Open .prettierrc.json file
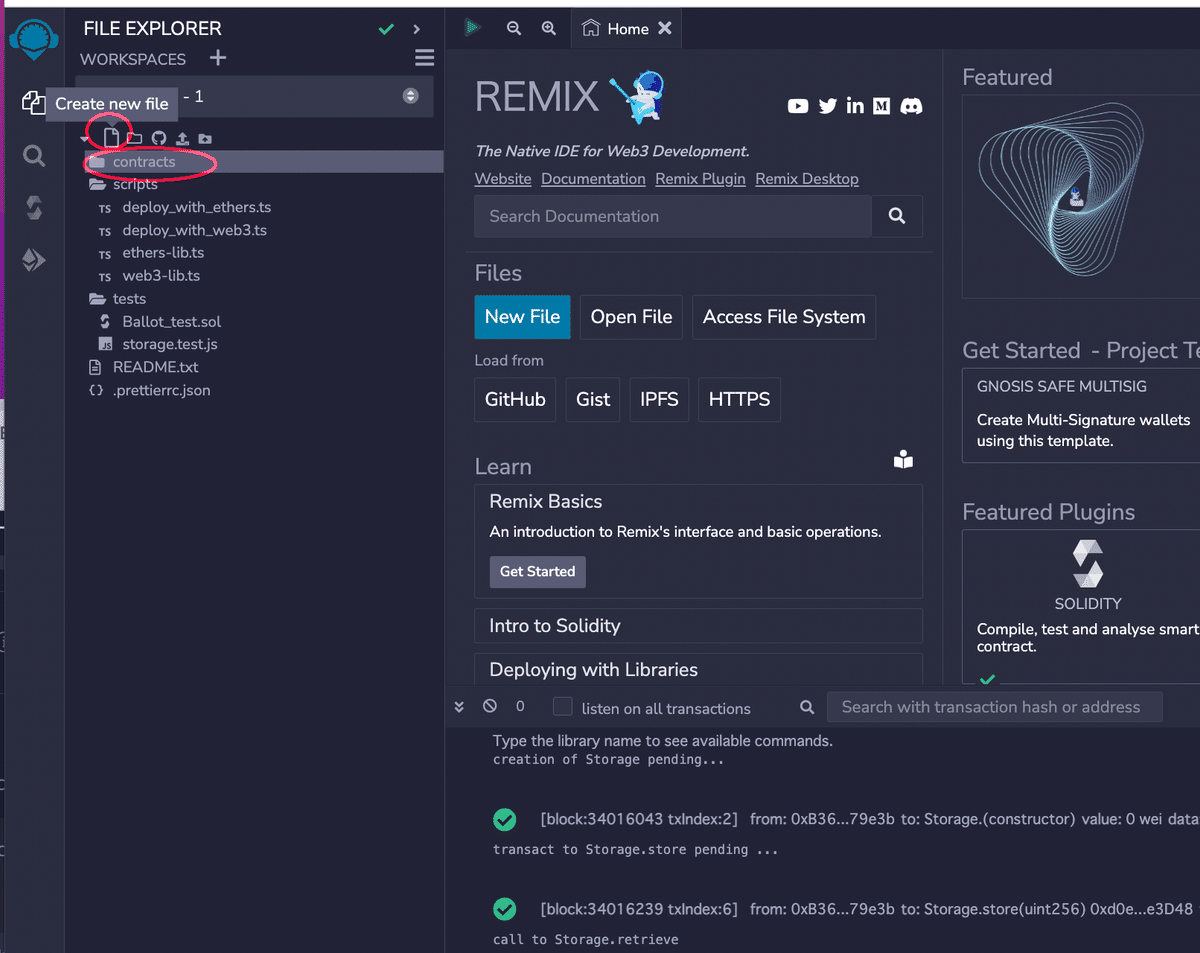Viewport: 1200px width, 953px height. pos(161,390)
